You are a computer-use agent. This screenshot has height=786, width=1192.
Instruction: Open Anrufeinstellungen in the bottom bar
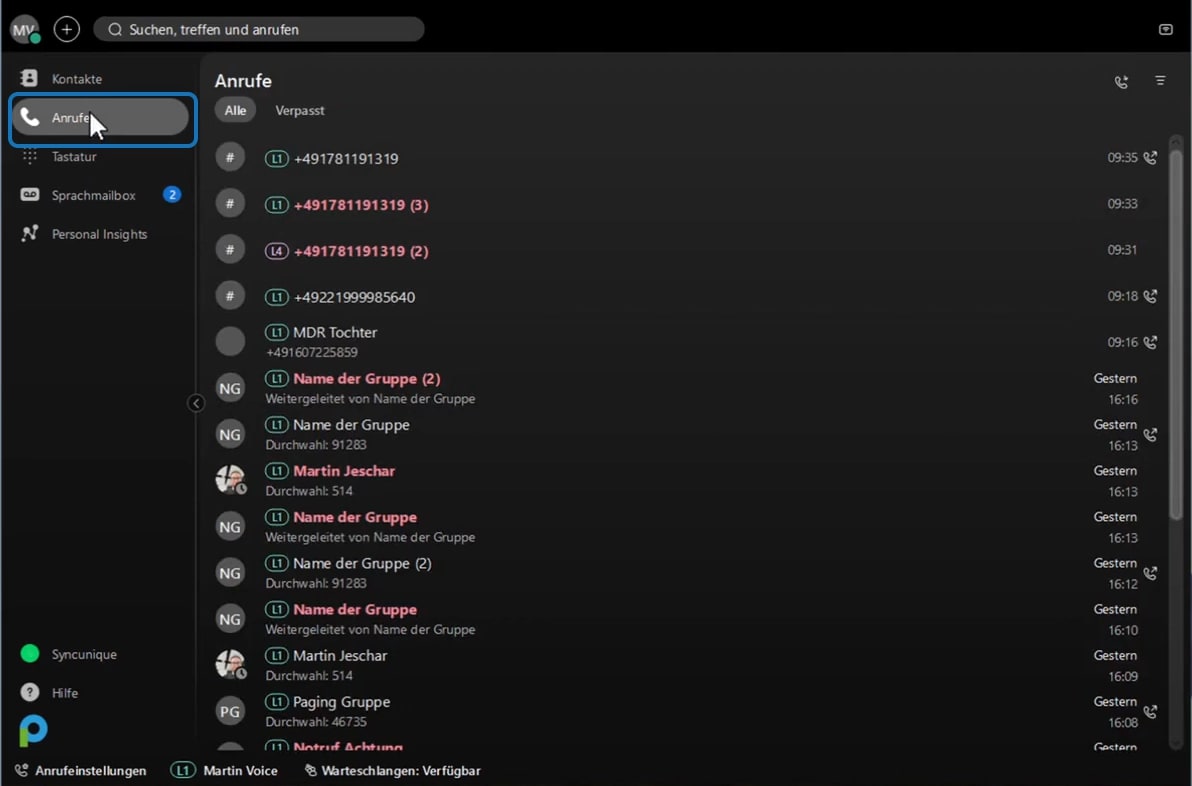click(x=81, y=770)
